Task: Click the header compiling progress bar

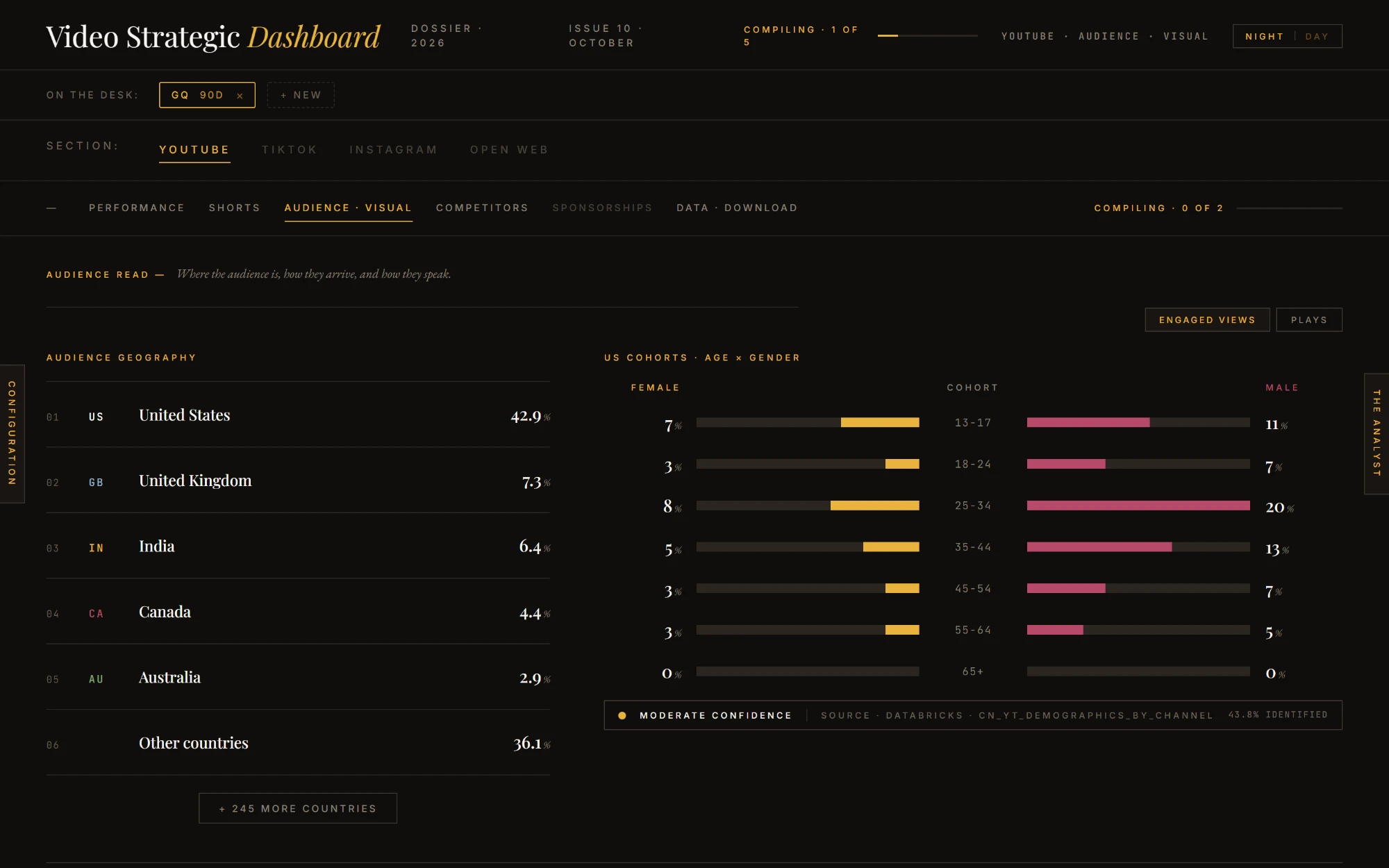Action: coord(927,35)
